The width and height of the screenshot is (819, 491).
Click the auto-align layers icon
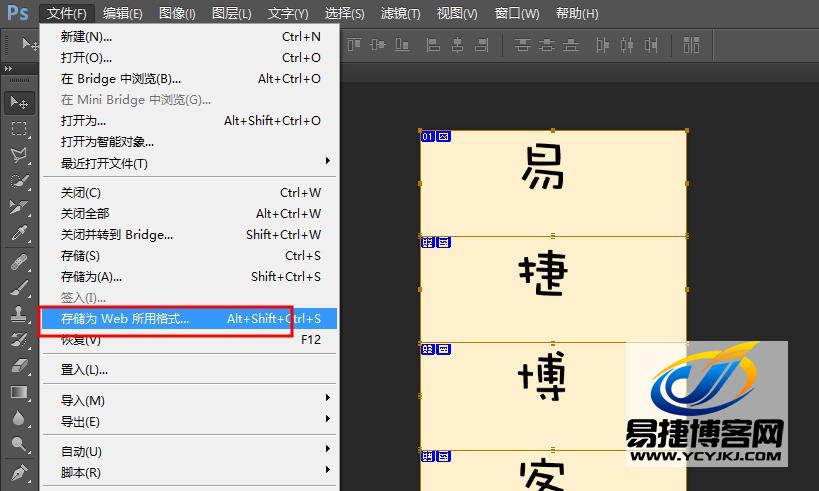[x=691, y=45]
